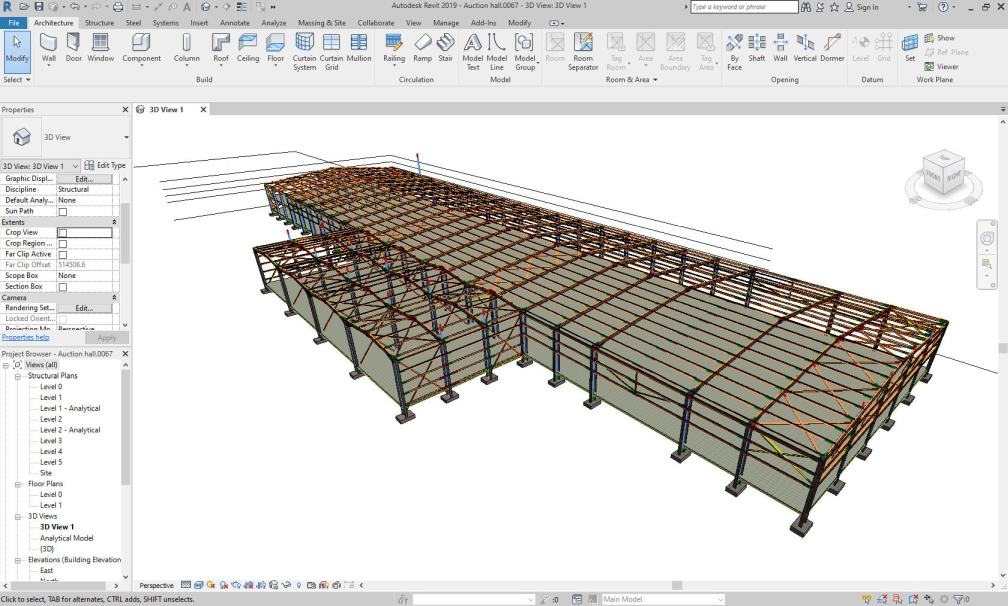Select the Door tool

[73, 48]
